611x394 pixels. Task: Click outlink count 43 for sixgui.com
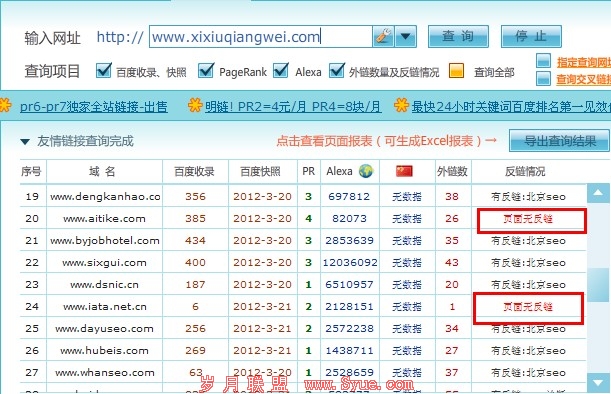click(x=452, y=263)
